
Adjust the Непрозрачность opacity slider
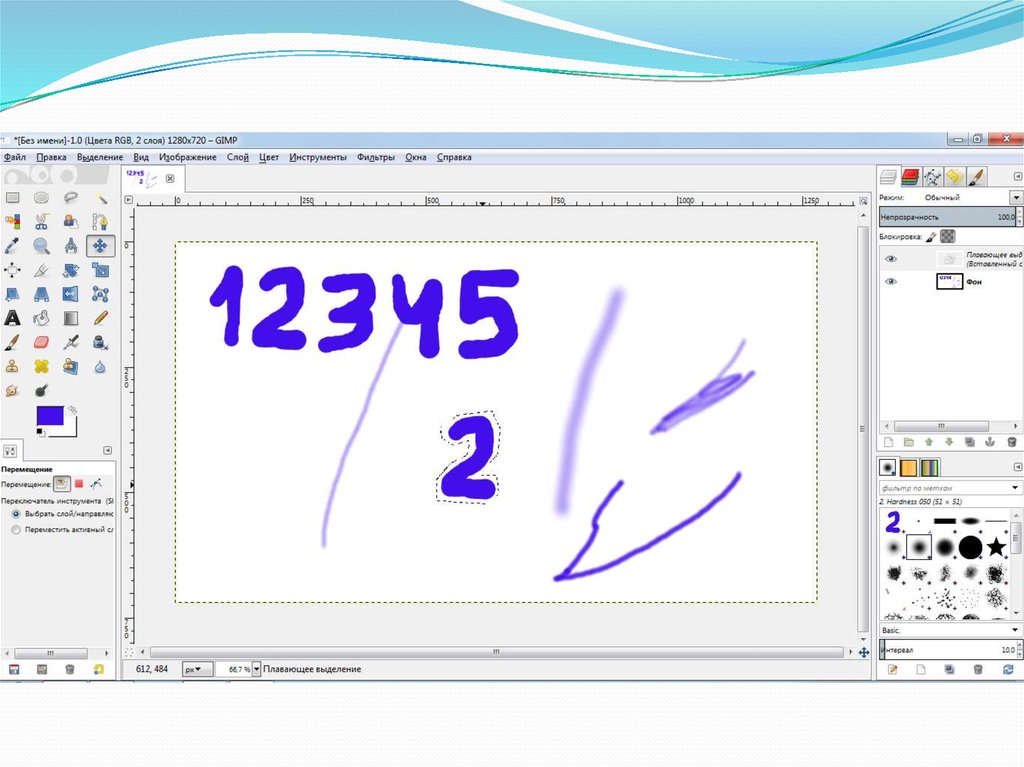pos(948,217)
